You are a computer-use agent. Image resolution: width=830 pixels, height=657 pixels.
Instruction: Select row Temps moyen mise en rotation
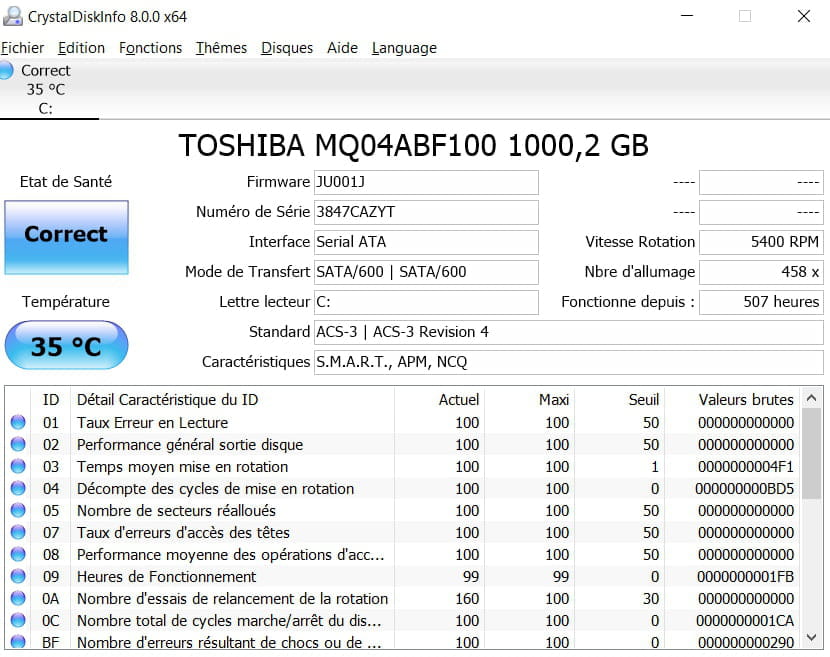(x=403, y=466)
